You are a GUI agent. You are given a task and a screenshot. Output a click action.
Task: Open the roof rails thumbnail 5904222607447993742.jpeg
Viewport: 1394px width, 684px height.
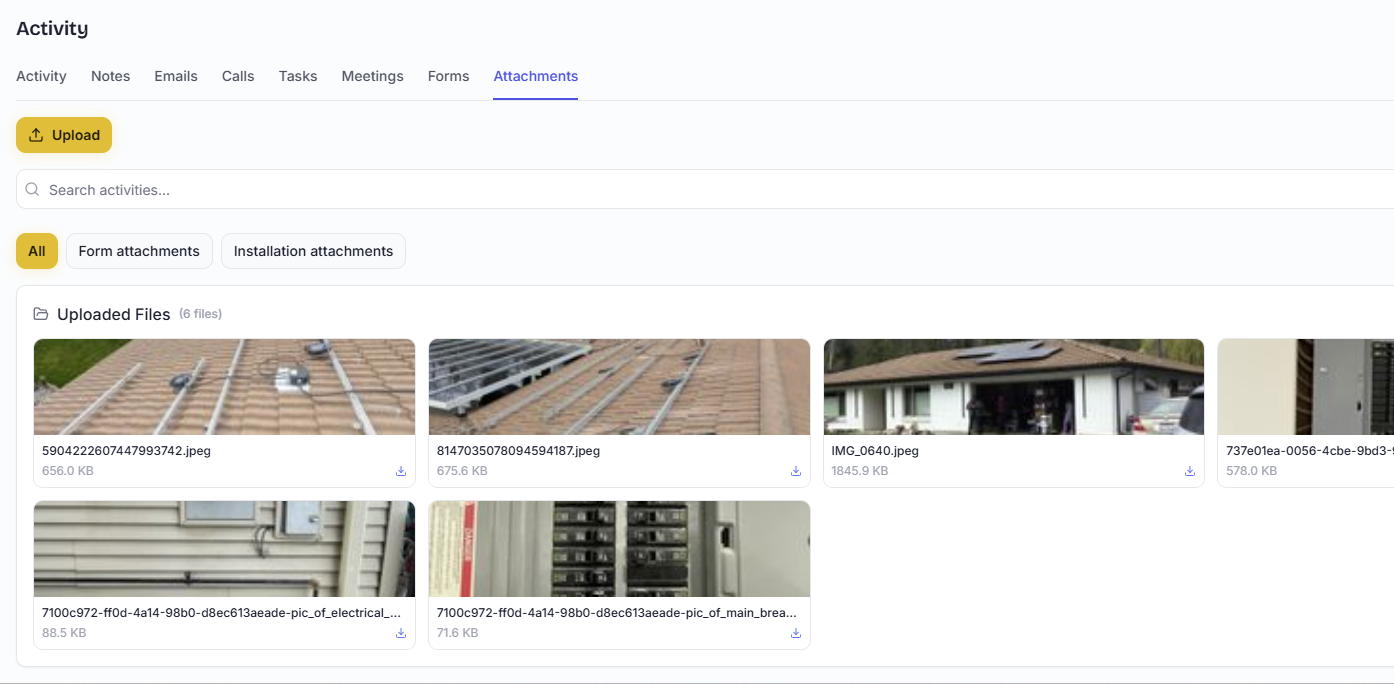coord(224,387)
